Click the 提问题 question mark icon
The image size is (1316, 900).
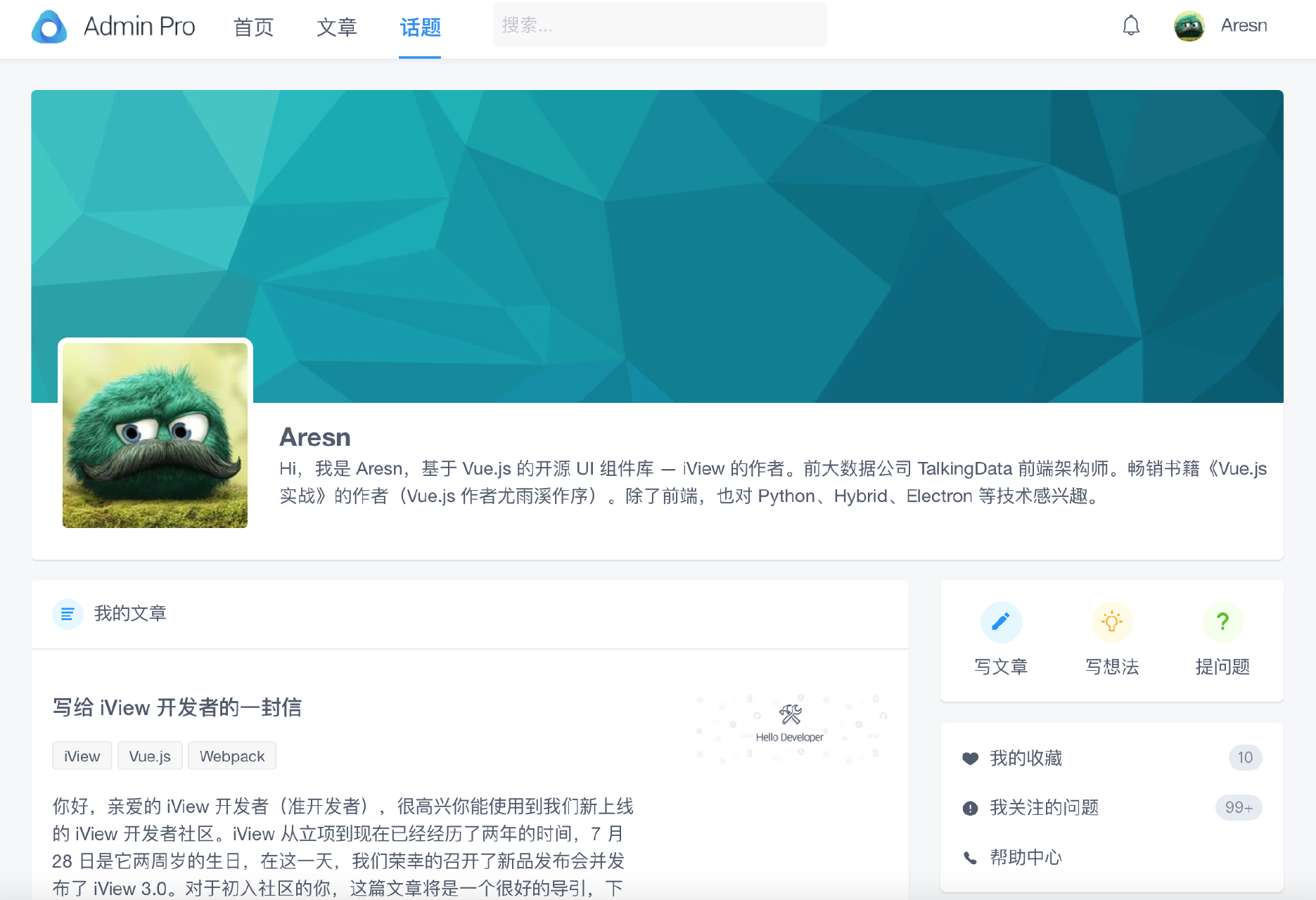1223,622
